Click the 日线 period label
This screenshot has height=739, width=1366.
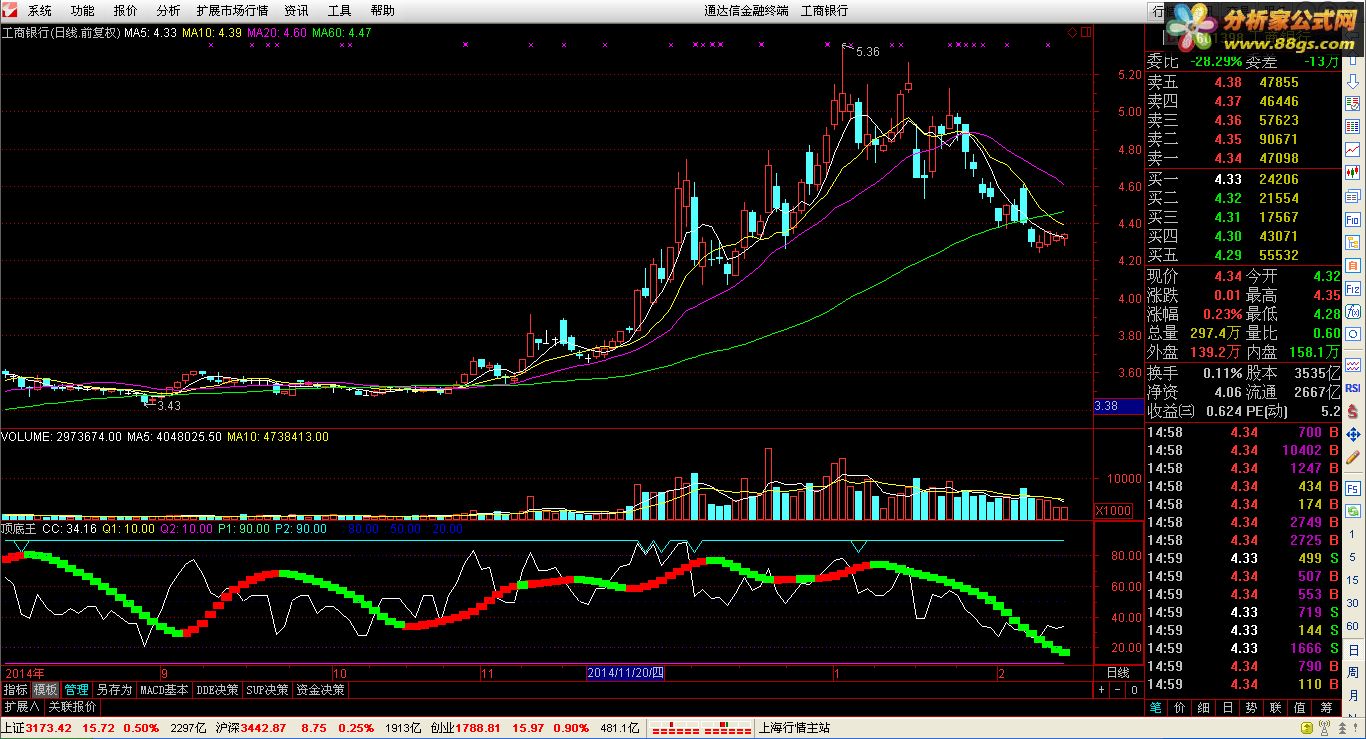click(x=1117, y=672)
